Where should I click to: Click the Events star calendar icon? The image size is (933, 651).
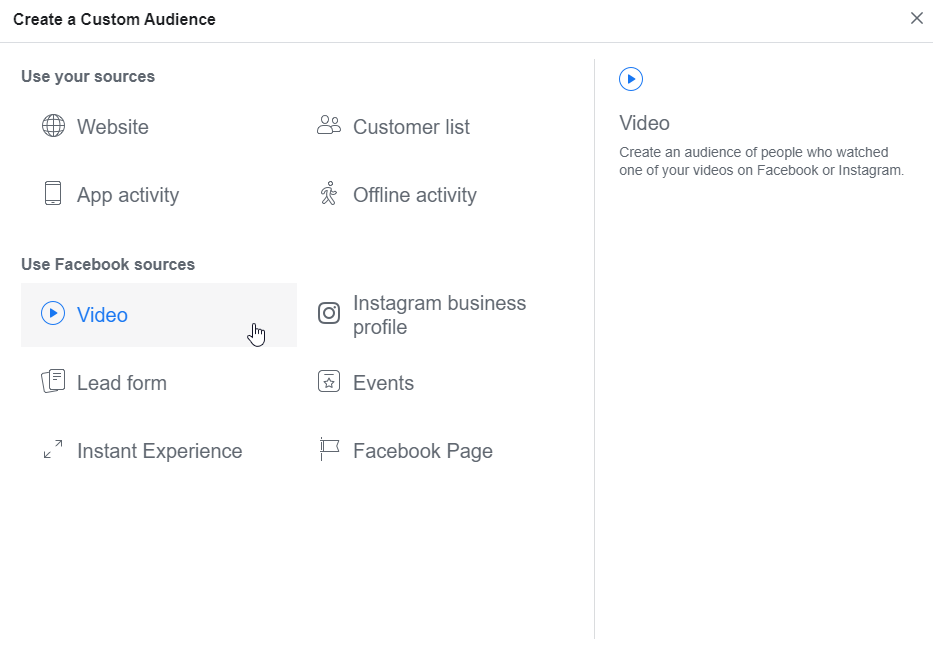tap(329, 381)
